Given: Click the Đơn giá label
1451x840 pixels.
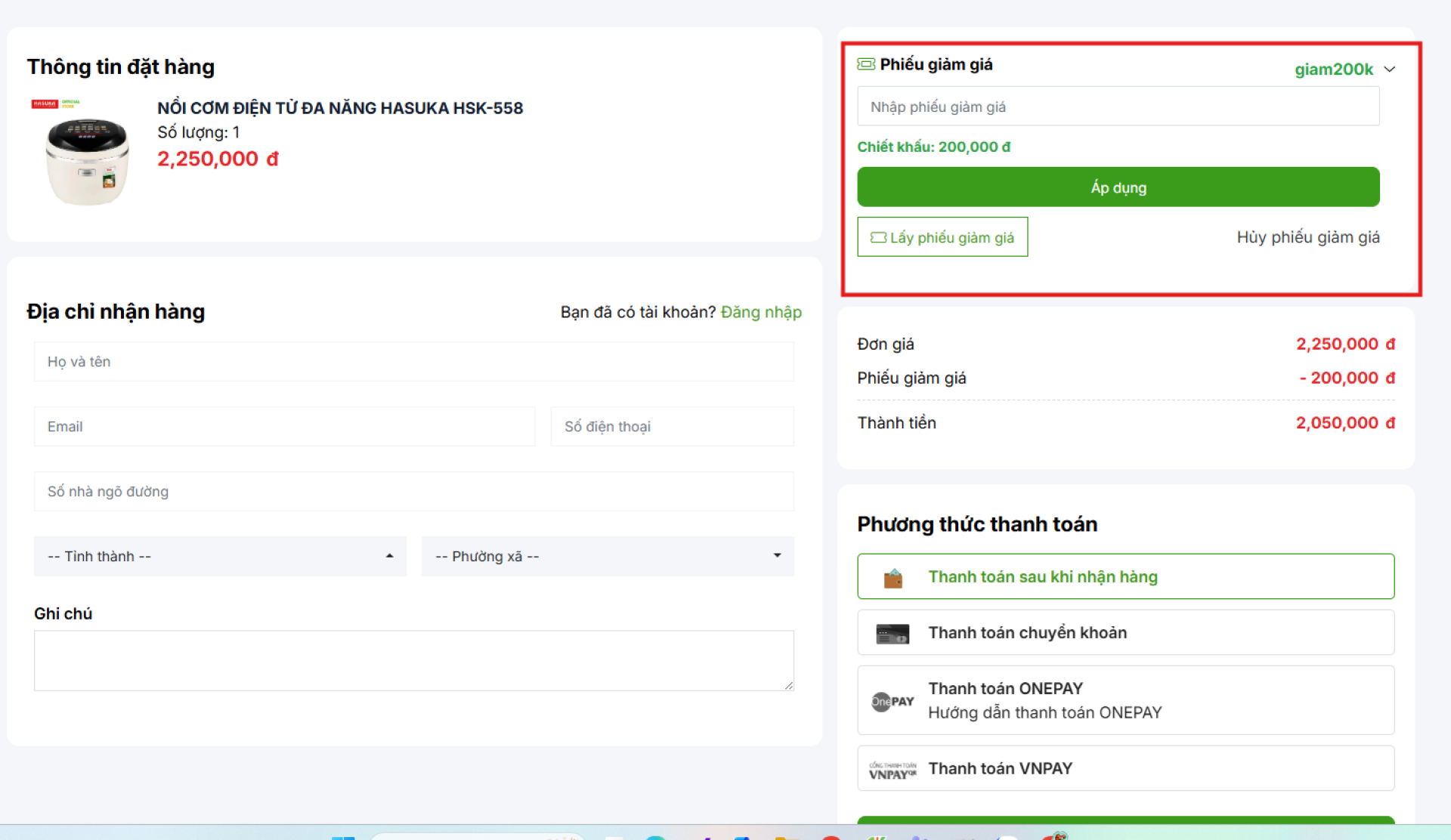Looking at the screenshot, I should coord(886,344).
